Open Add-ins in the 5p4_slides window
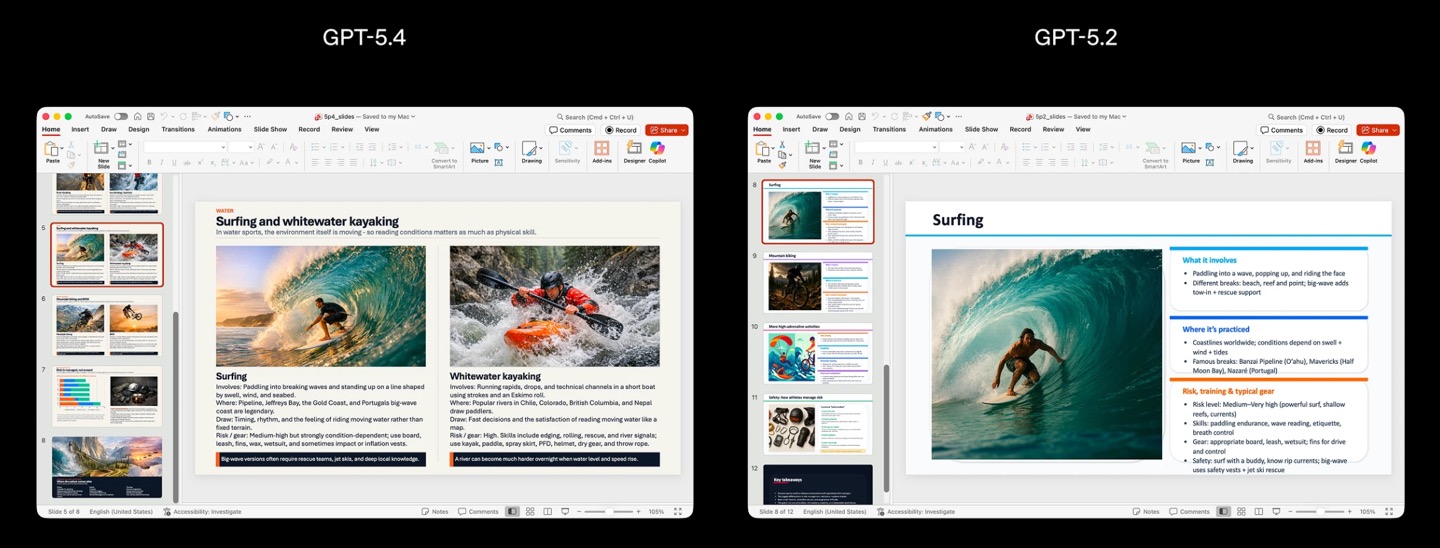The image size is (1440, 548). [x=601, y=152]
